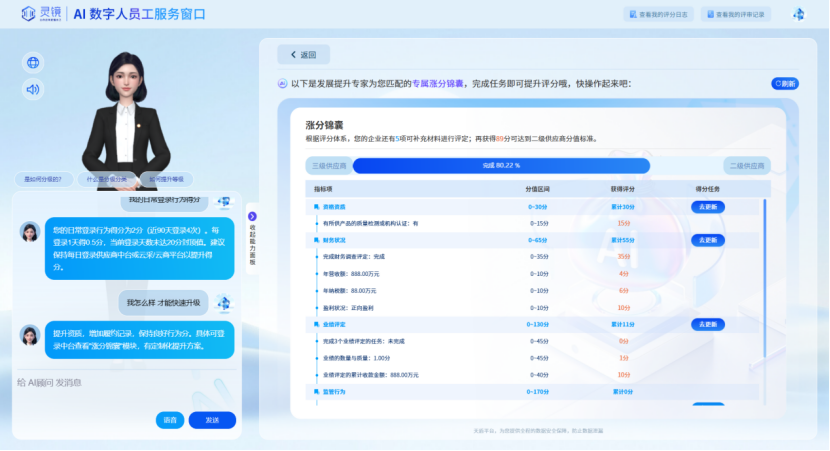
Task: Click the 二级供应商 level label
Action: tap(747, 166)
